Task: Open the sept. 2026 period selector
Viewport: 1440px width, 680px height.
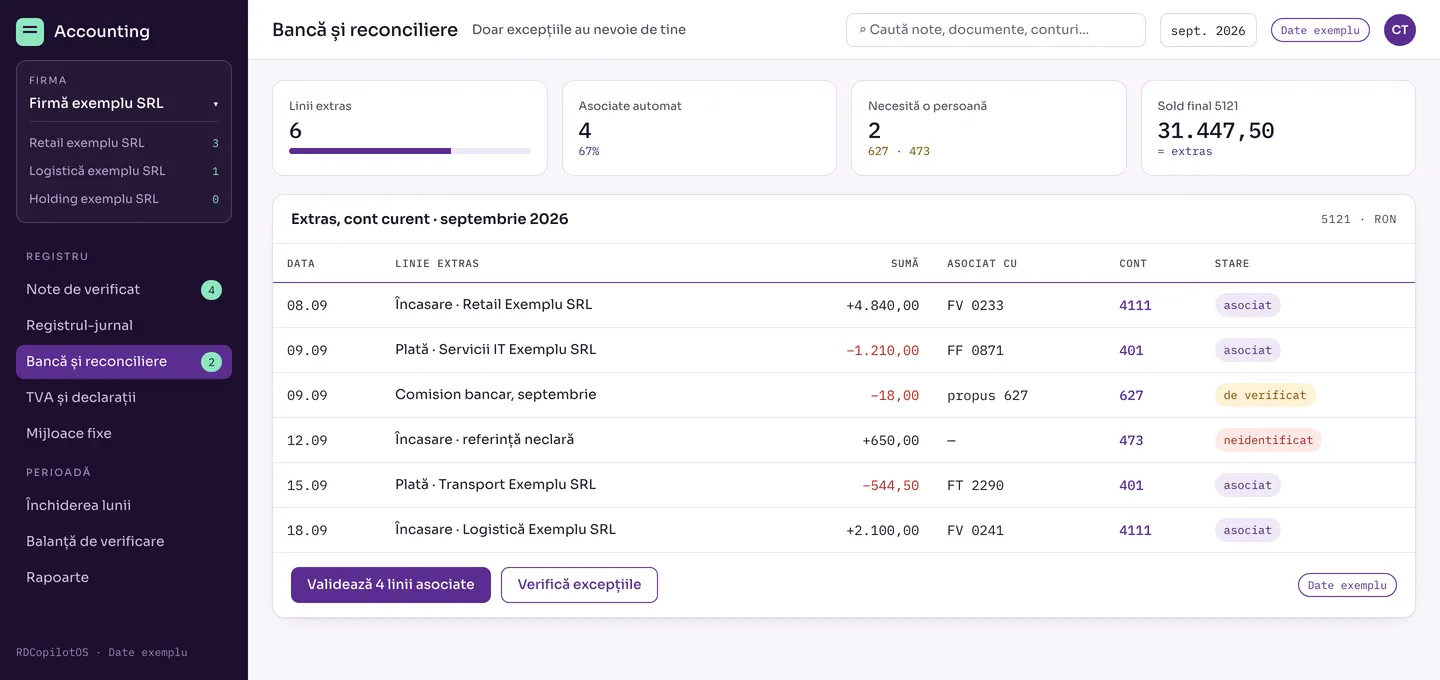Action: pos(1208,30)
